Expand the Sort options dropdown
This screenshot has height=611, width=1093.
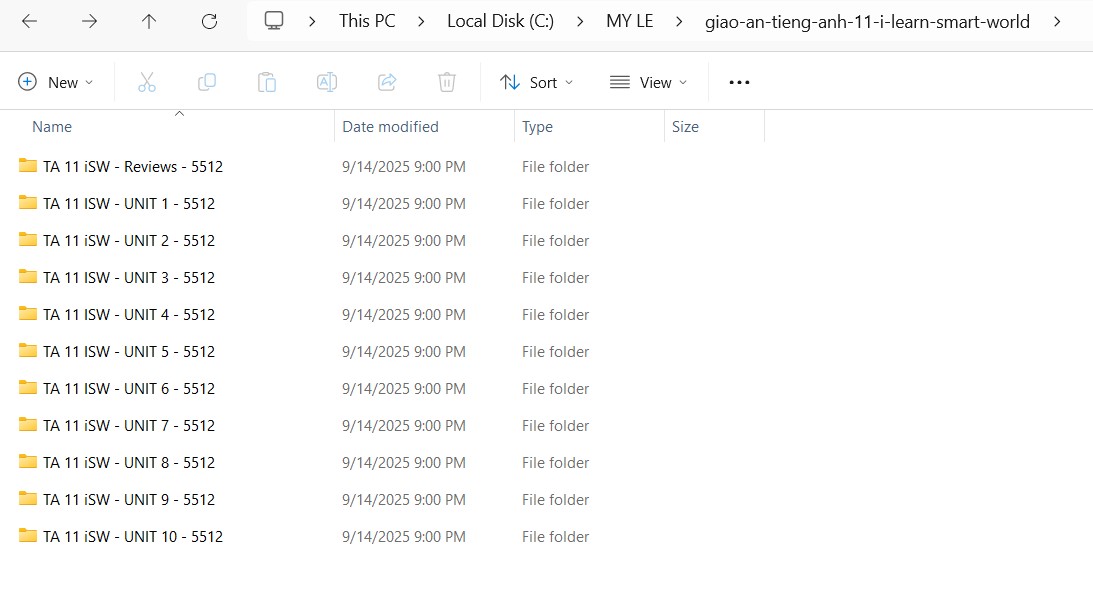(537, 82)
